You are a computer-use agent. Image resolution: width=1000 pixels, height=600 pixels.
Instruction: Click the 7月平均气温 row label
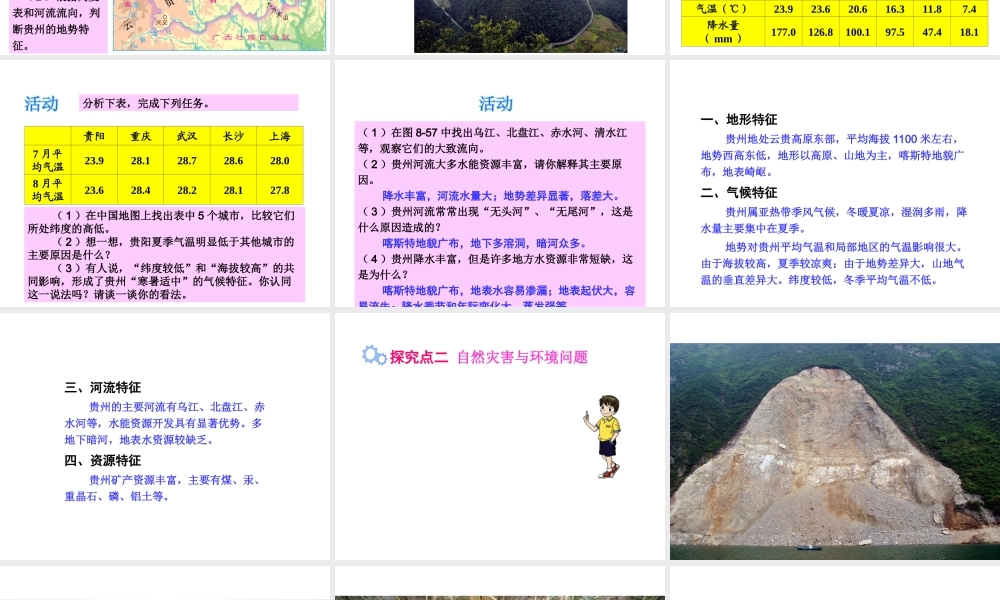click(48, 160)
